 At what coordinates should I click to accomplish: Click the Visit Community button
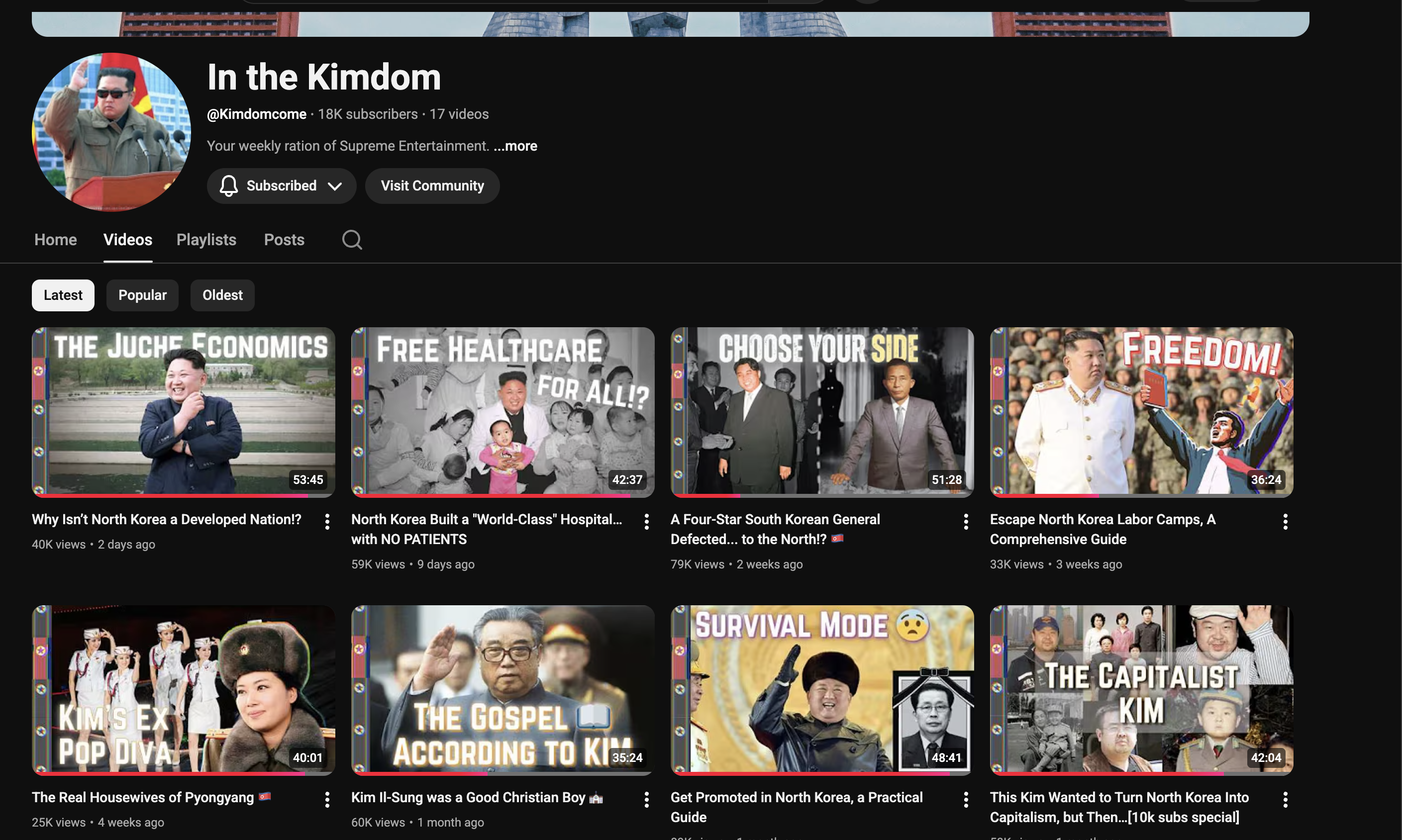pos(432,186)
